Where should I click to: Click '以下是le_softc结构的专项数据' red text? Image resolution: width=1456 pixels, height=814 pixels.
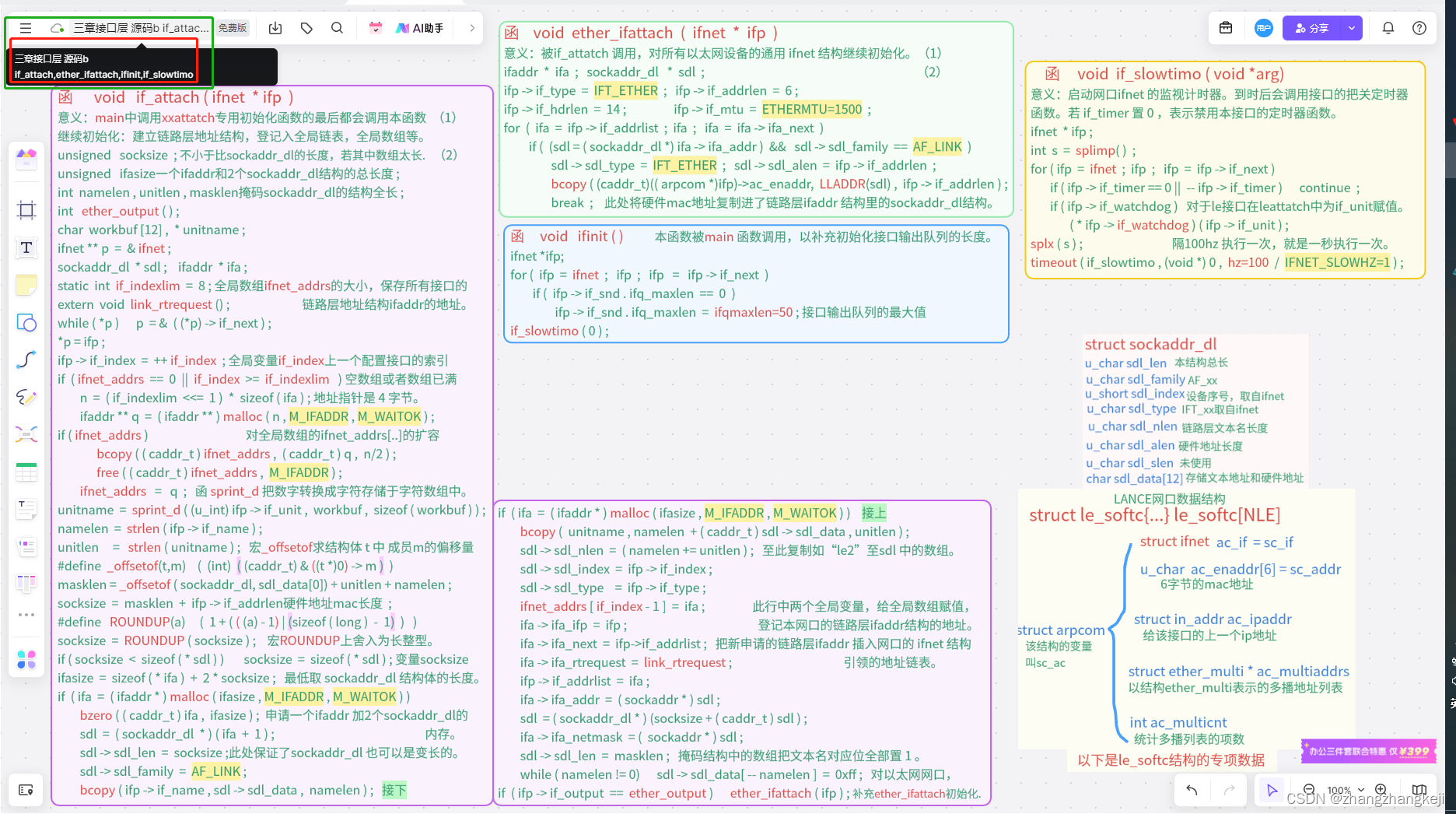[1171, 760]
